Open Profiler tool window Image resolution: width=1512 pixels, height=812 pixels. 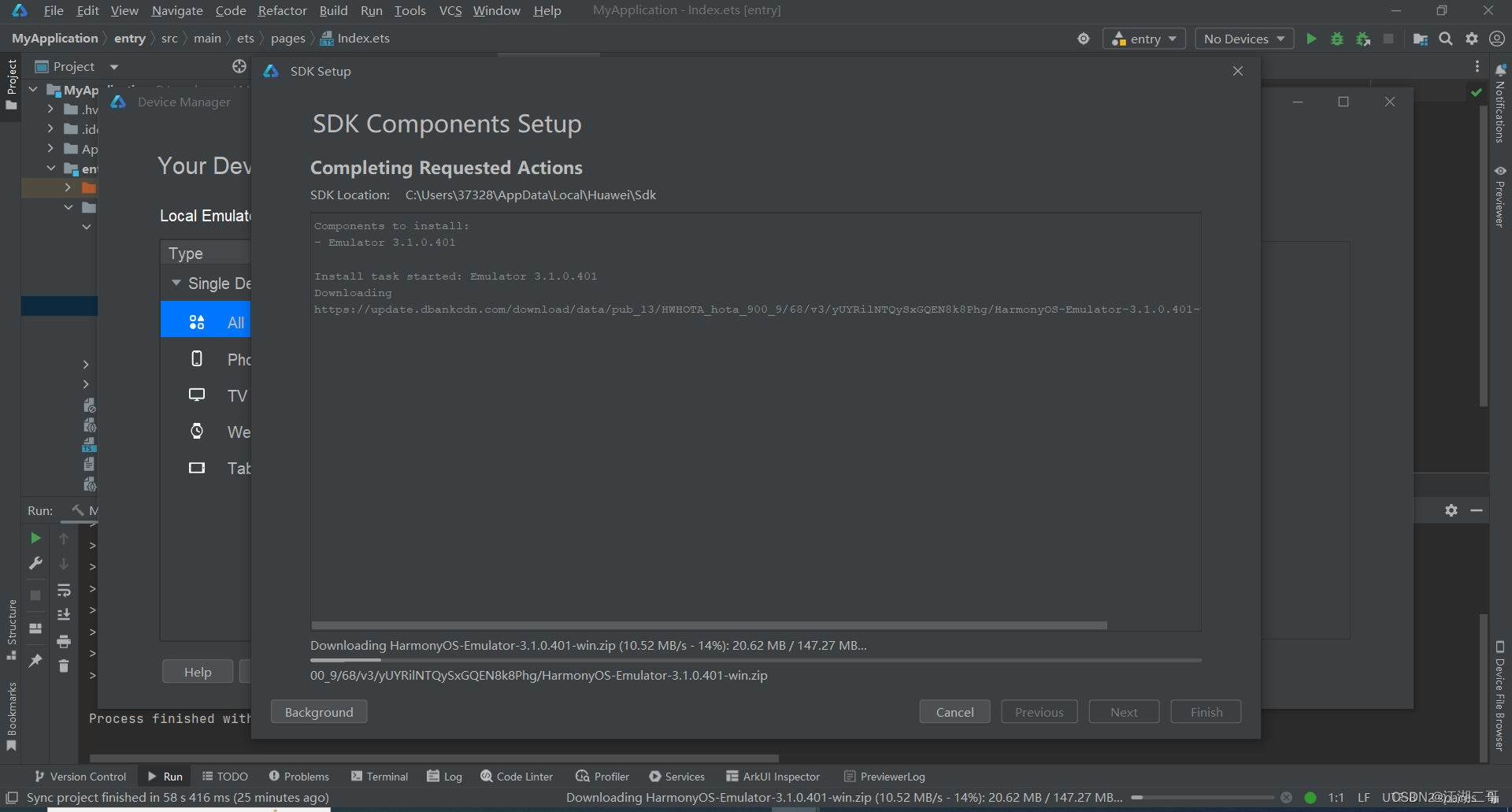click(x=602, y=777)
